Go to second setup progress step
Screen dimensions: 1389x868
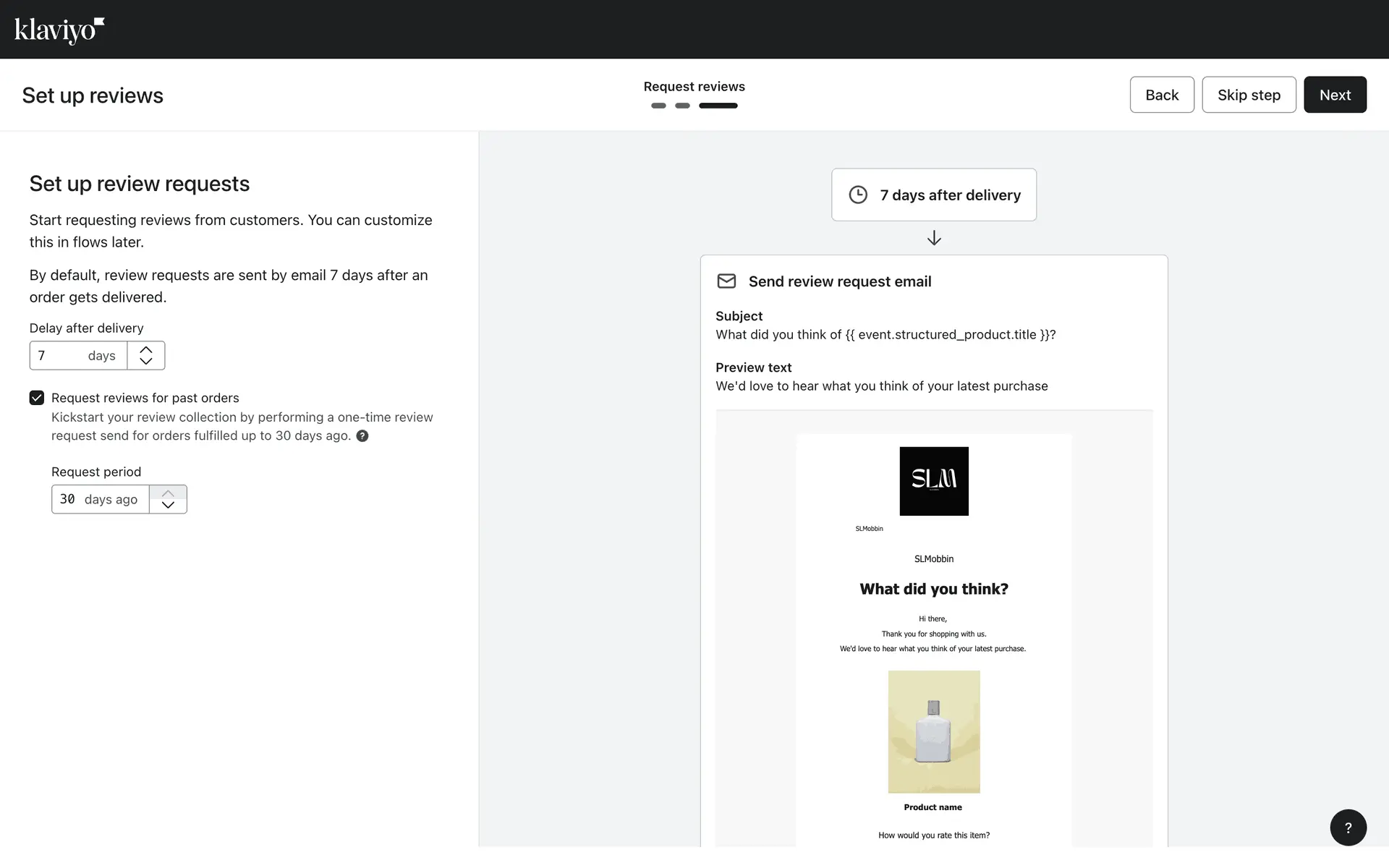point(682,106)
